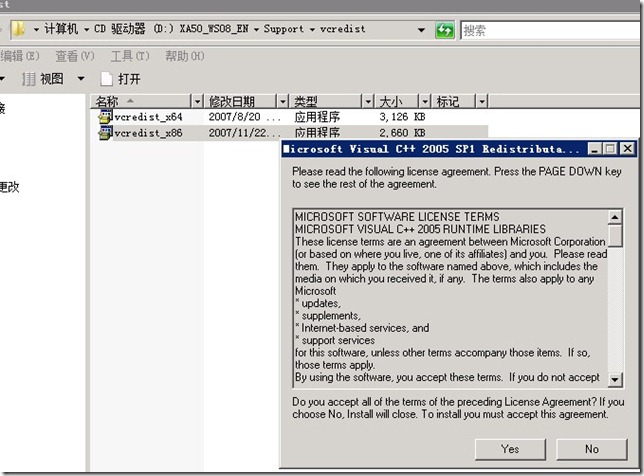Open date modified (修改日期) column filter dropdown

283,101
